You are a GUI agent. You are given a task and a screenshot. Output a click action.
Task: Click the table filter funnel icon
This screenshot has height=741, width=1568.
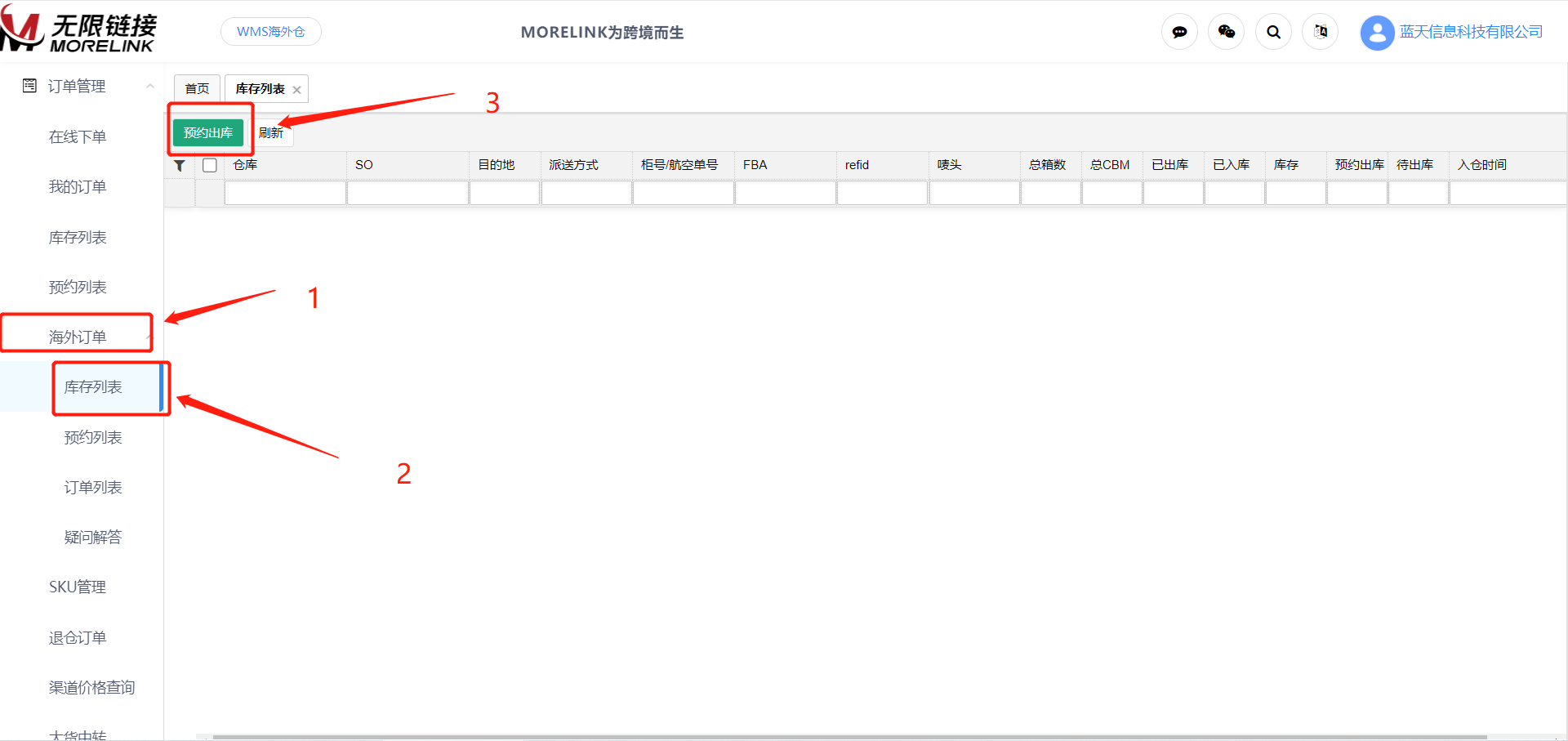(x=180, y=165)
